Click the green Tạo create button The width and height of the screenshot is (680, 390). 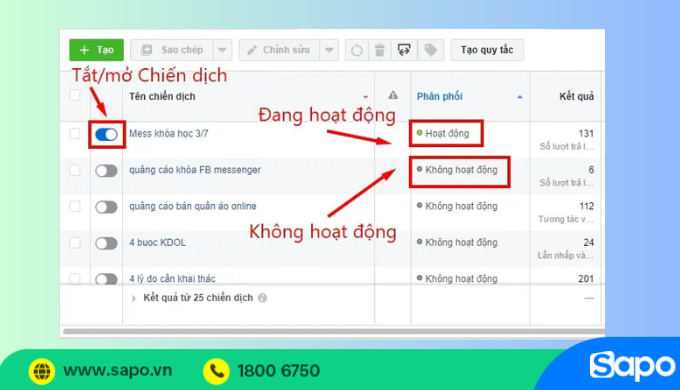pos(96,50)
